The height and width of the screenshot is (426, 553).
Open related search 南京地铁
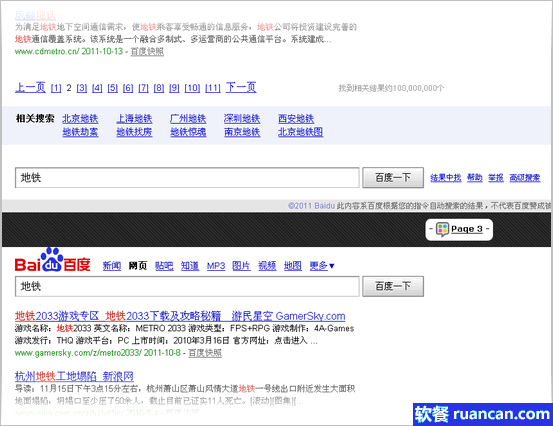[x=242, y=132]
